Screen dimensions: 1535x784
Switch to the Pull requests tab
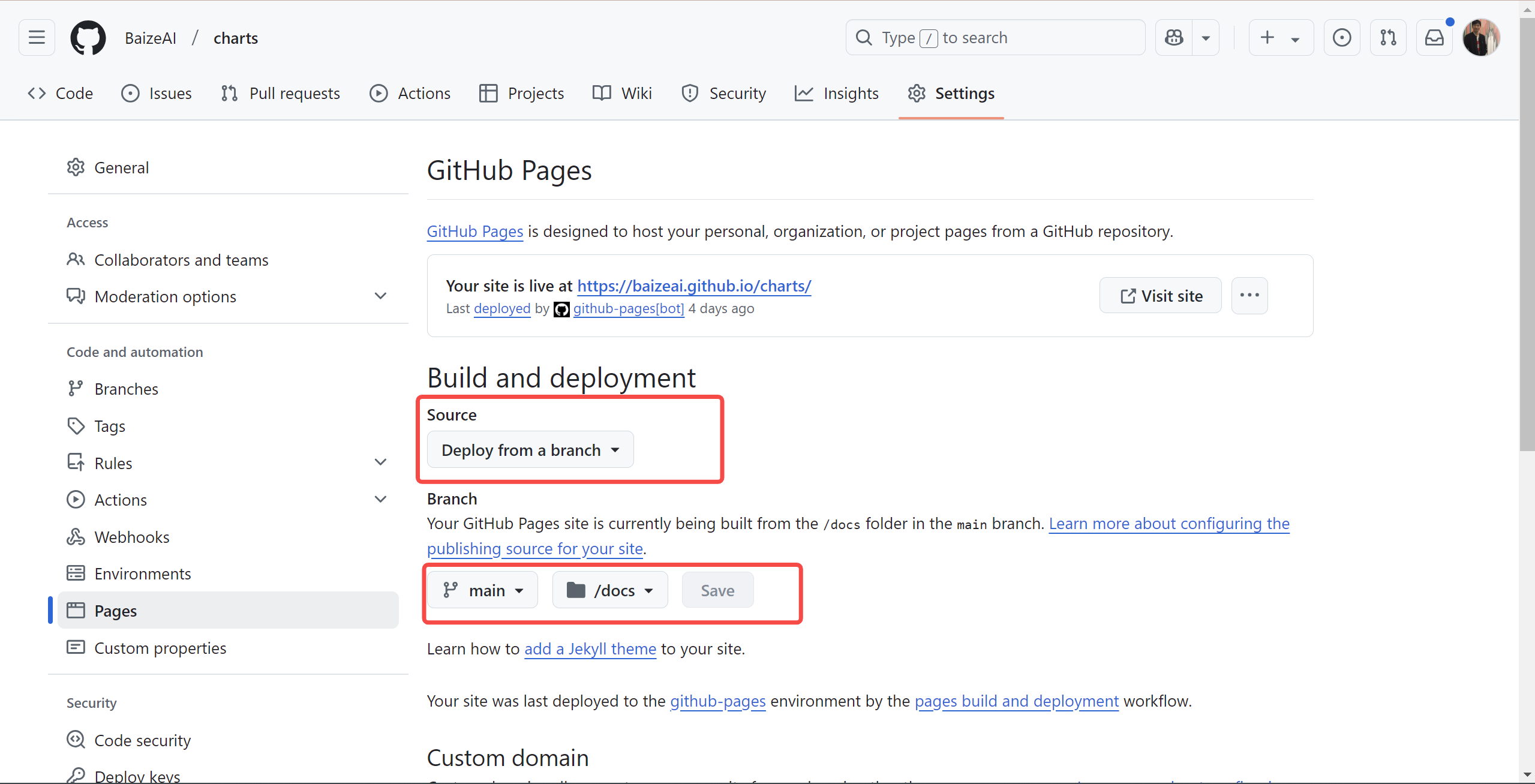pos(280,93)
